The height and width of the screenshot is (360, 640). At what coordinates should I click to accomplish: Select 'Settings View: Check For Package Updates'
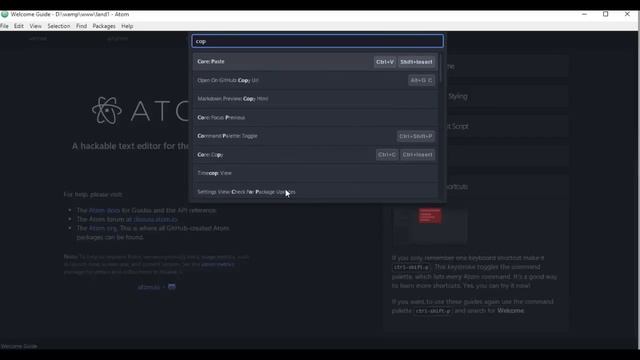(x=315, y=191)
